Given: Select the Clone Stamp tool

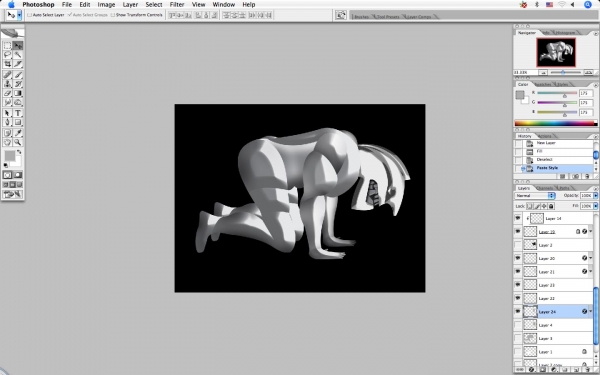Looking at the screenshot, I should pyautogui.click(x=7, y=84).
